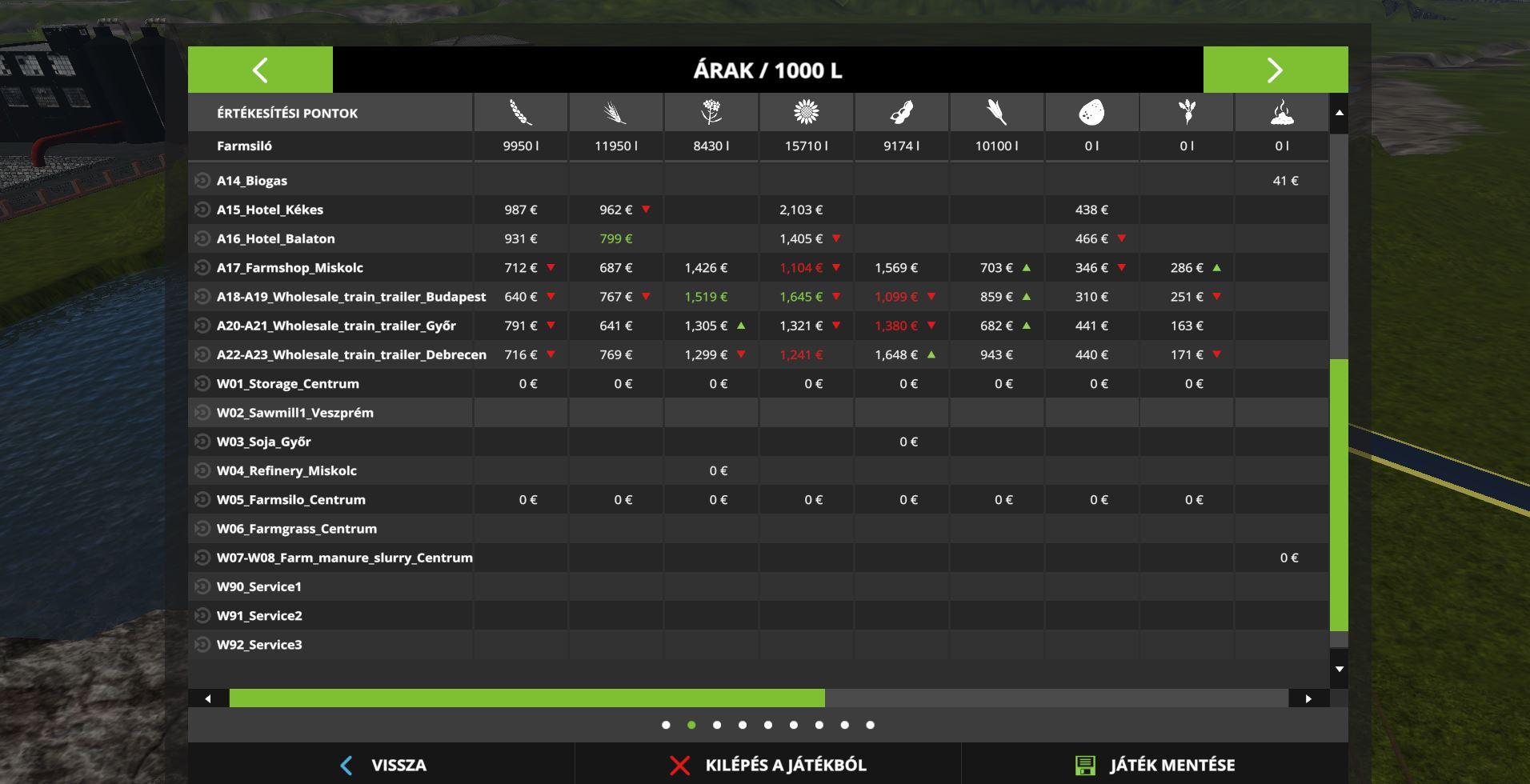Select the potato column icon
The width and height of the screenshot is (1530, 784).
point(1091,113)
